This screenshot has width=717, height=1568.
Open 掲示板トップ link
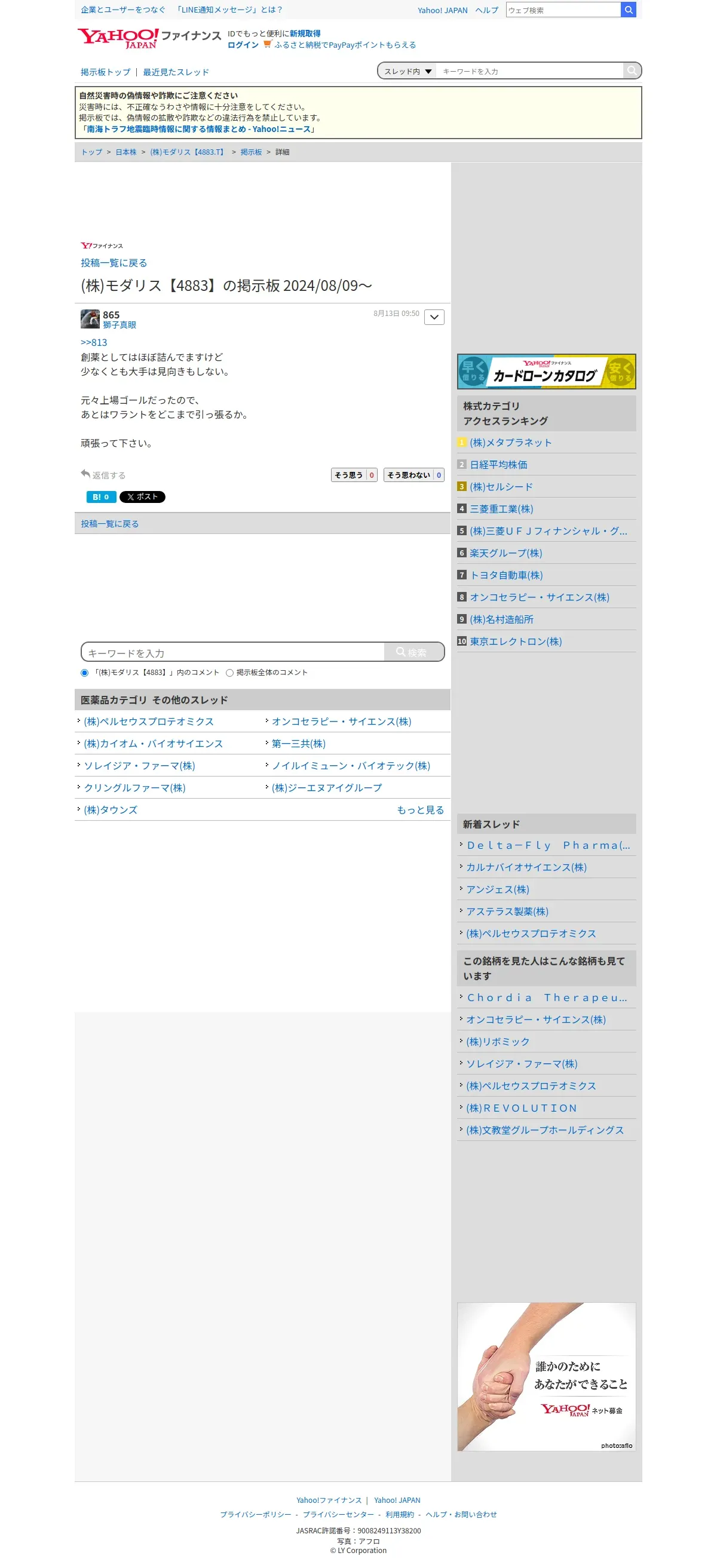tap(105, 72)
